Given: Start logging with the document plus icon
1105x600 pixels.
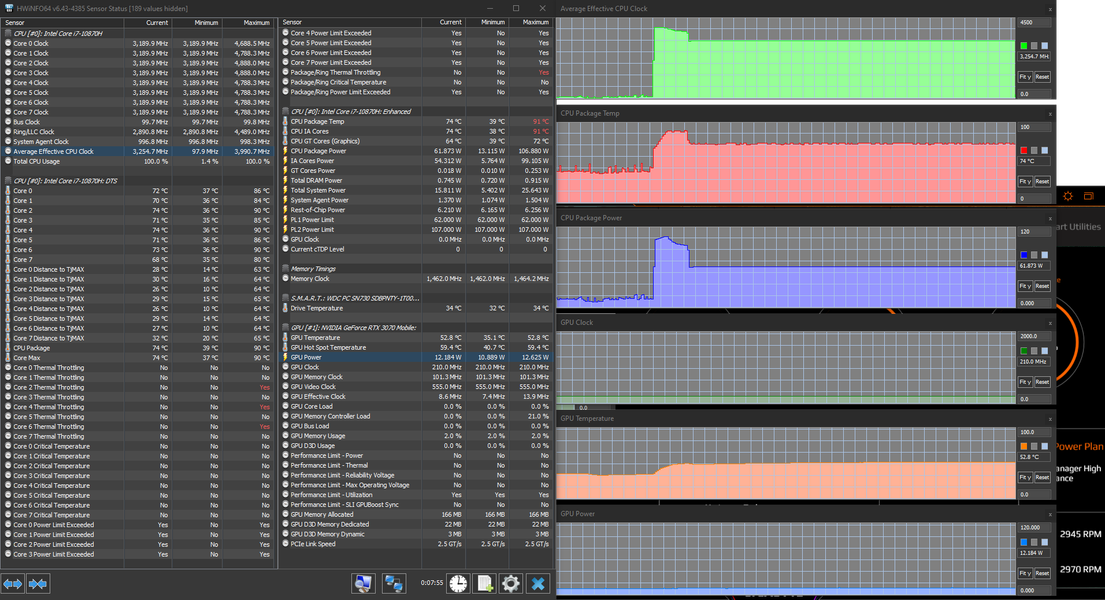Looking at the screenshot, I should (484, 583).
